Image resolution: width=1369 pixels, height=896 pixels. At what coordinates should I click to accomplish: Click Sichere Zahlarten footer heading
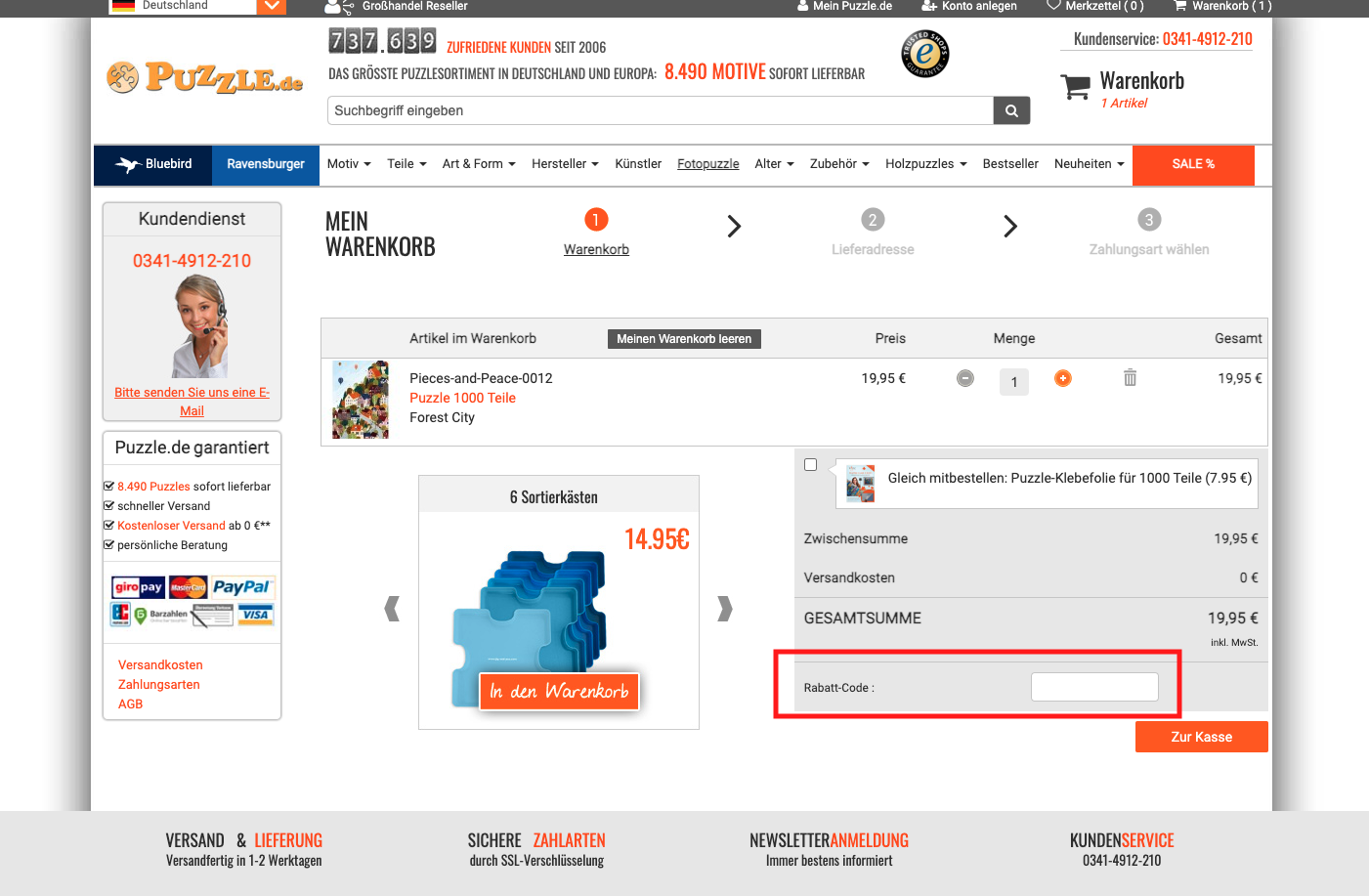[536, 840]
